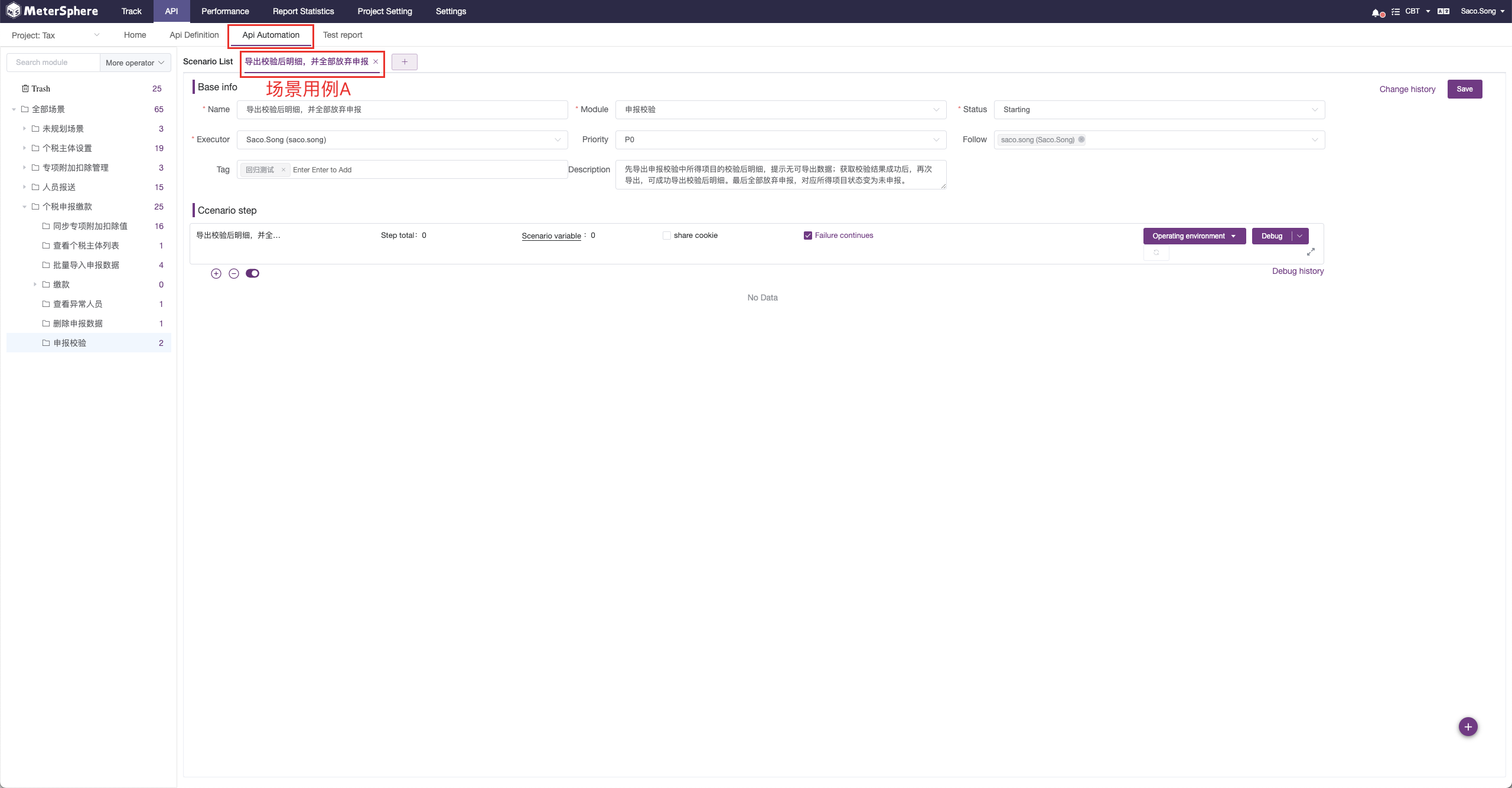This screenshot has width=1512, height=788.
Task: Switch to the Test report tab
Action: point(342,35)
